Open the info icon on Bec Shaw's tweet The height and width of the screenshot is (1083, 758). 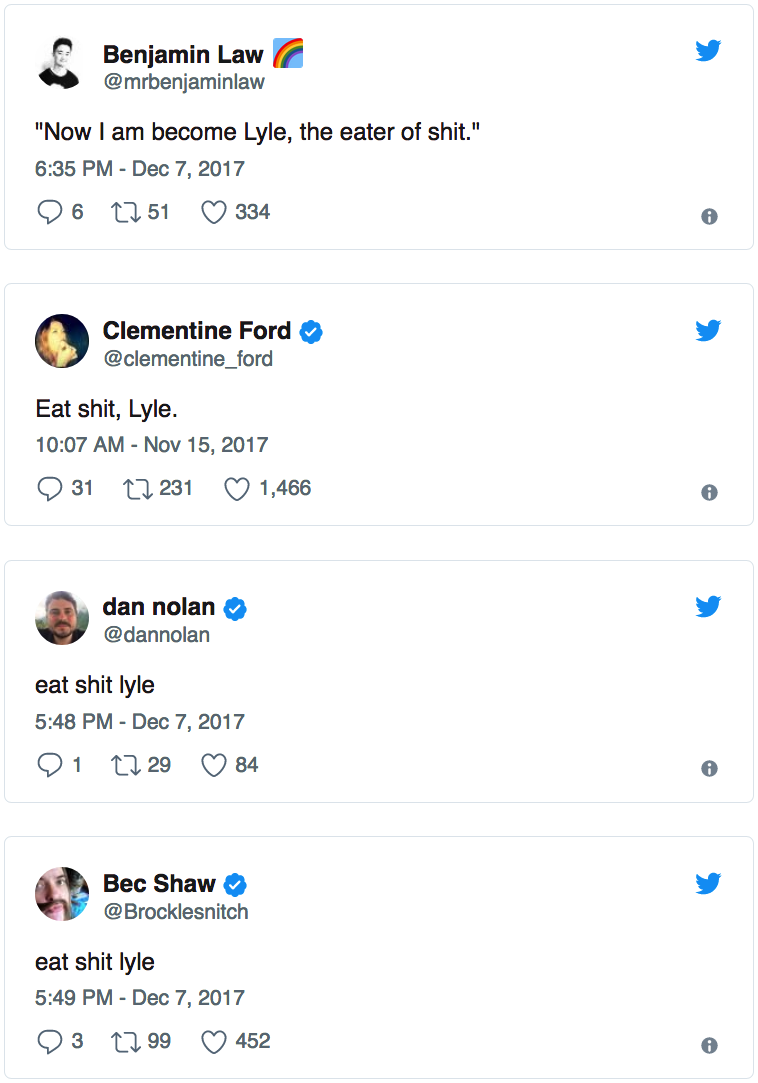click(x=709, y=1045)
